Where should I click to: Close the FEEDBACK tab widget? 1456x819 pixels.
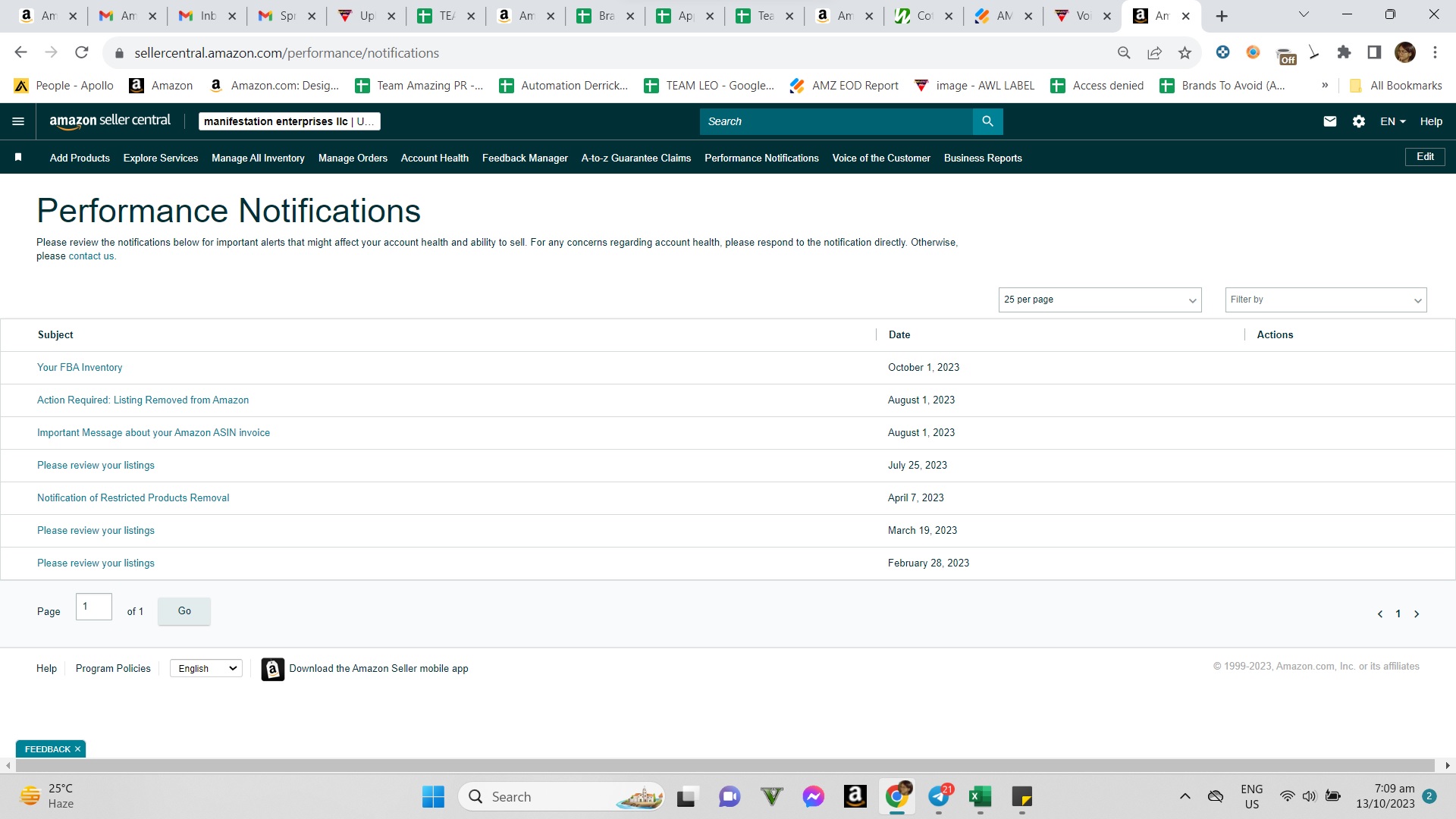[x=77, y=749]
